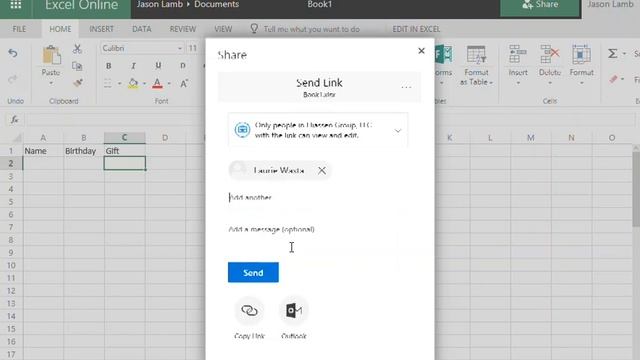Click the blue Send button

click(x=253, y=272)
